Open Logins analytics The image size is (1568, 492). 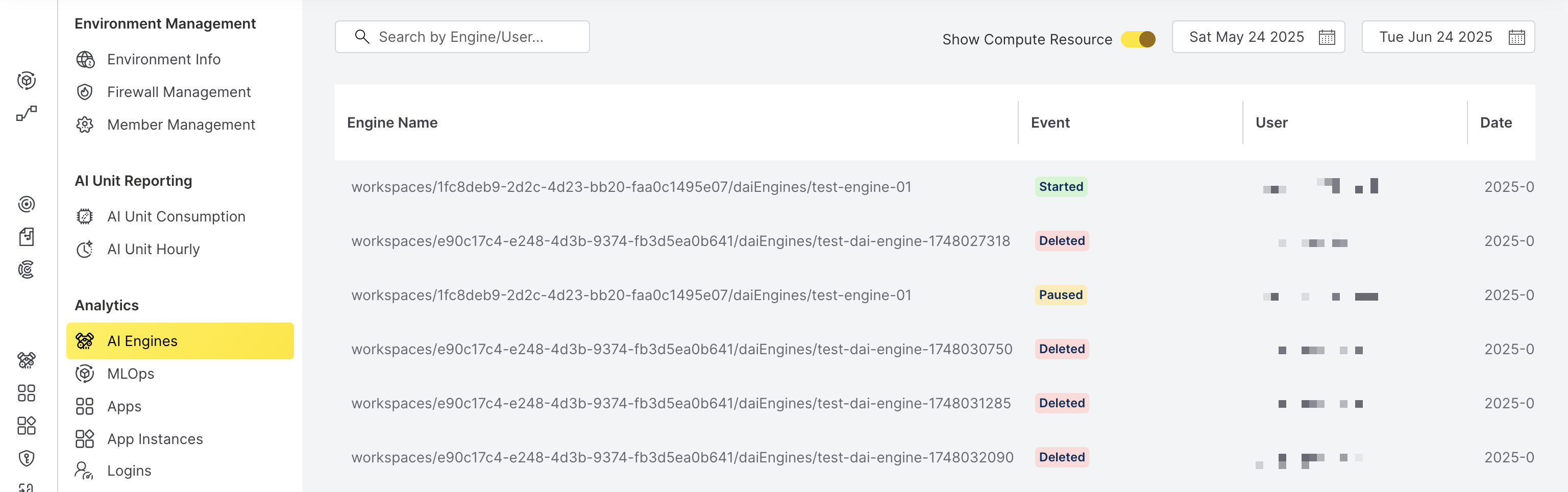pyautogui.click(x=129, y=470)
